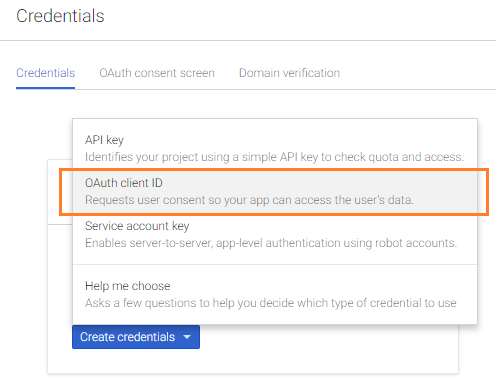Choose the API key menu entry
The image size is (496, 391).
tap(275, 148)
